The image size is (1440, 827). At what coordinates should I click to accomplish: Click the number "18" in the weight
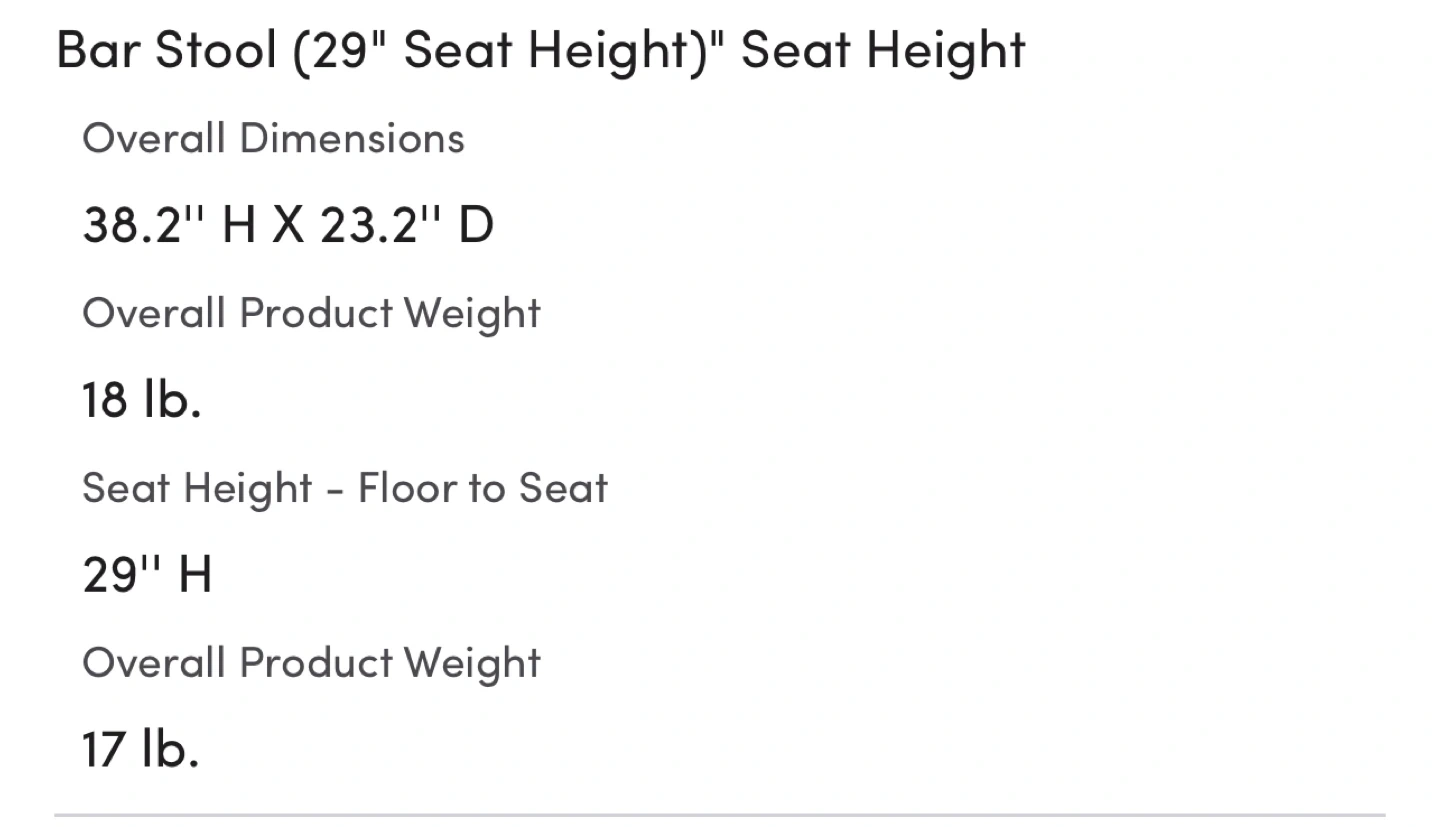pos(105,400)
